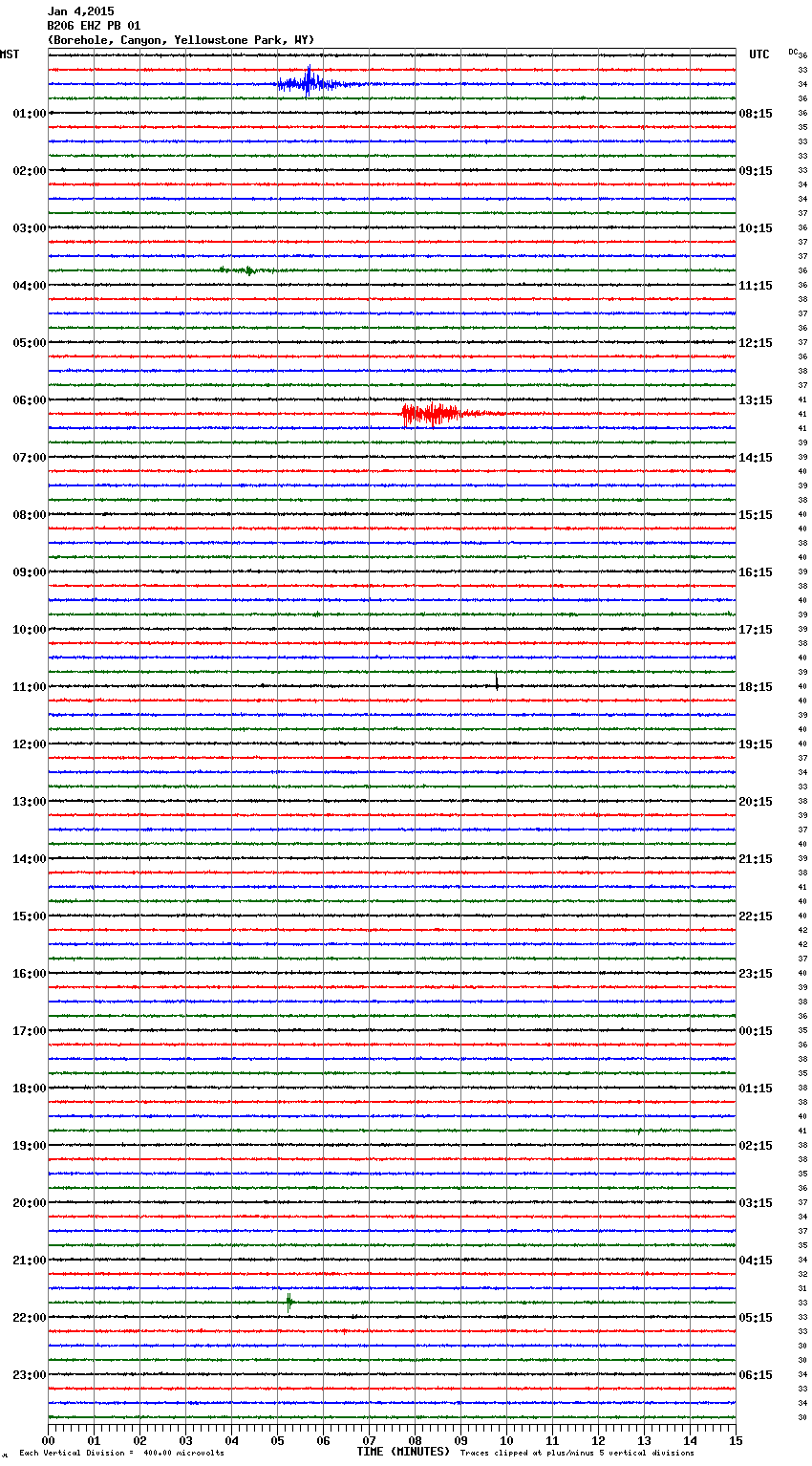Viewport: 812px width, 1466px height.
Task: Click the "06:15" UTC time label
Action: [x=756, y=1375]
